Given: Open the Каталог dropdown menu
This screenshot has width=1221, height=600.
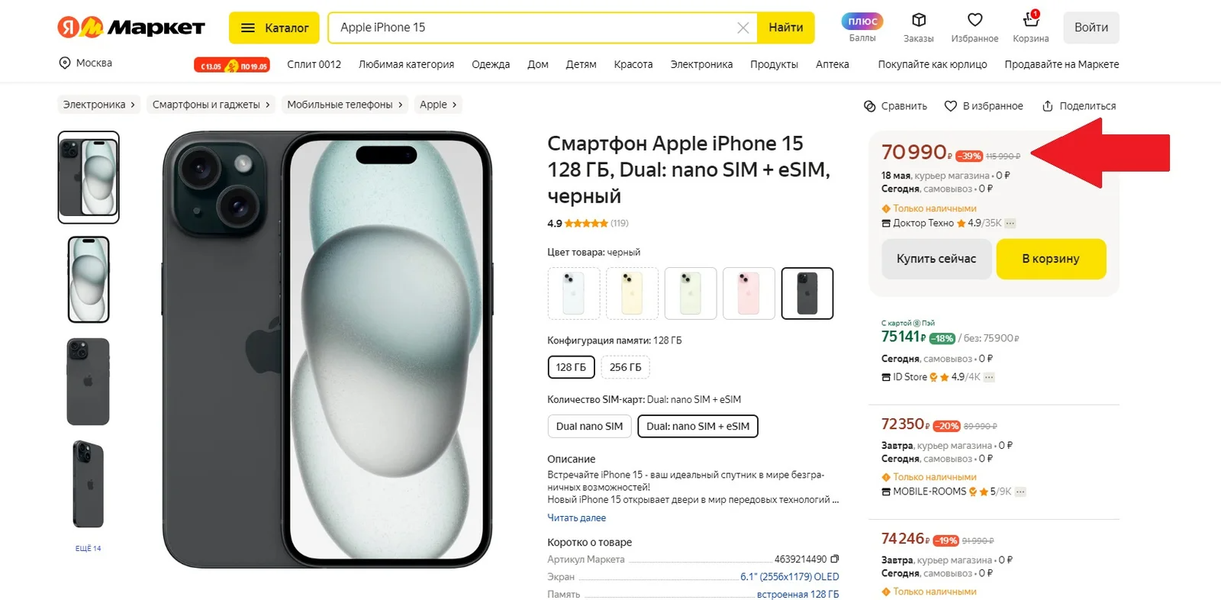Looking at the screenshot, I should pos(274,28).
